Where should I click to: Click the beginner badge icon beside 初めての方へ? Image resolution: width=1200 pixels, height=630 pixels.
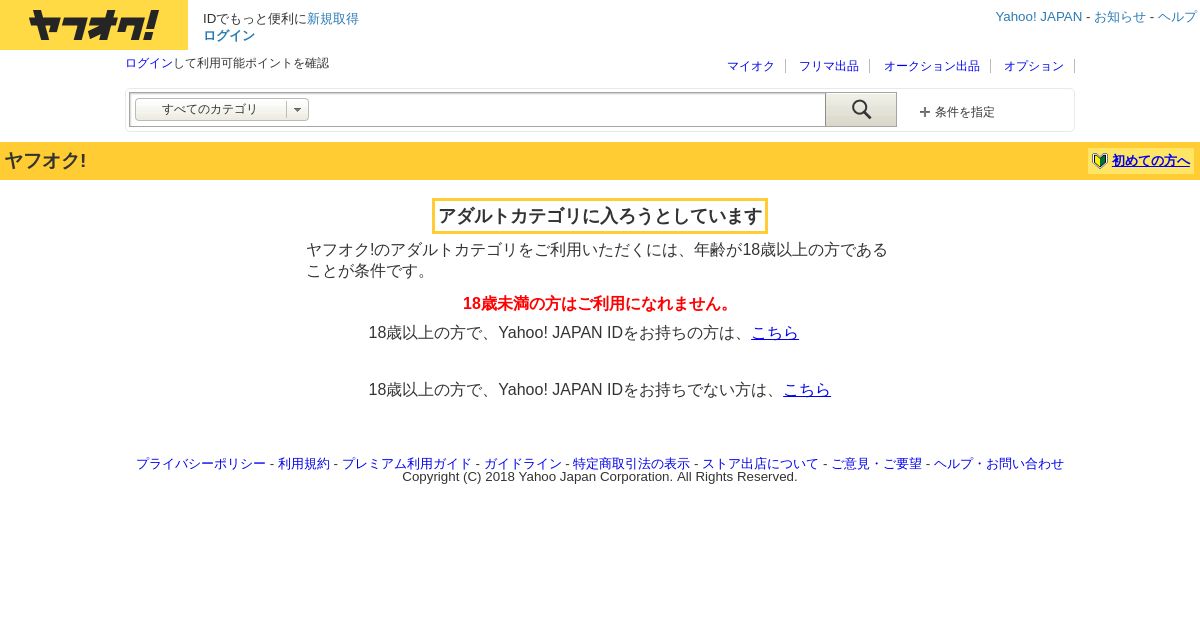1100,161
